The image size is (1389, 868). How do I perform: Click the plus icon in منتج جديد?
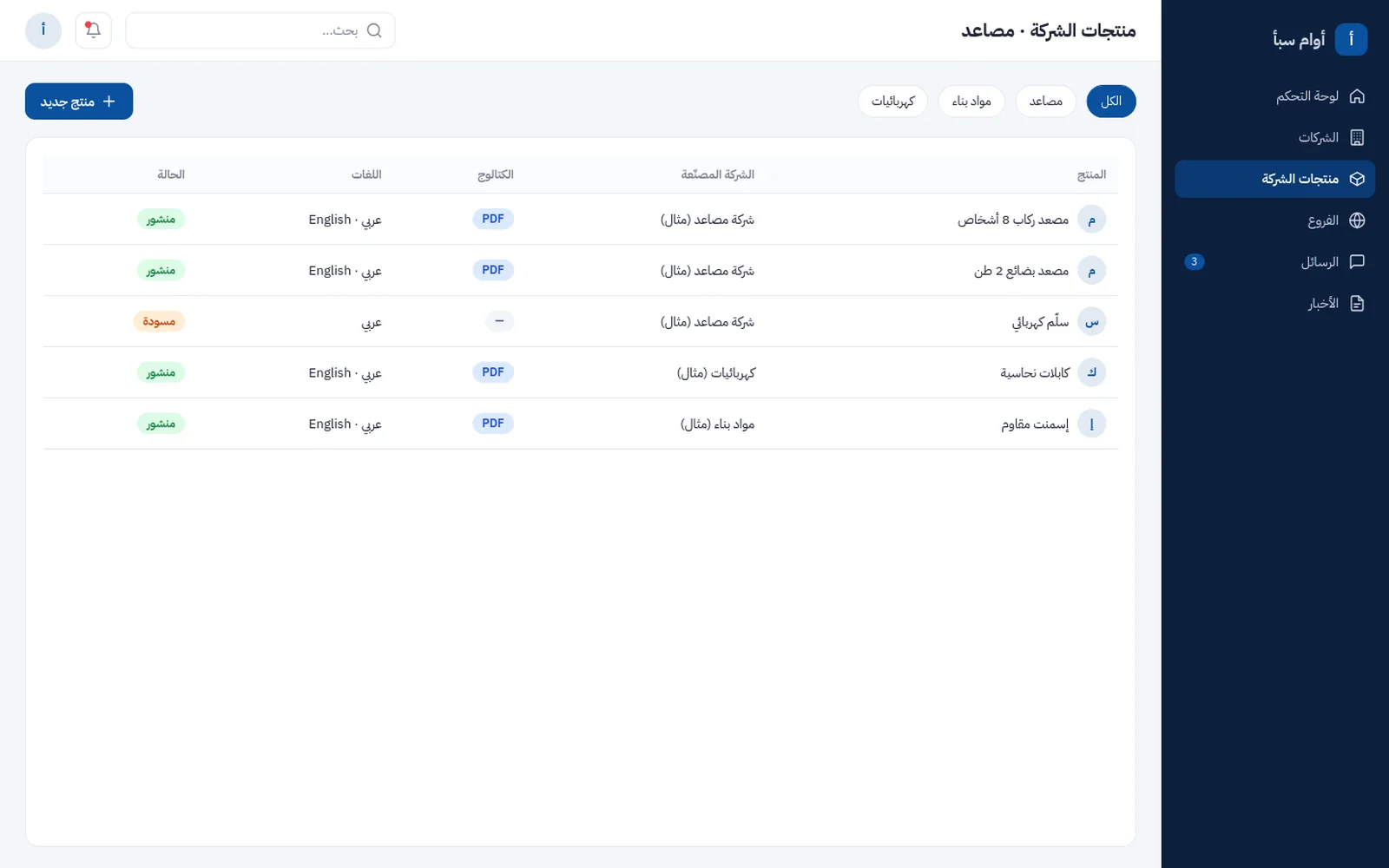point(109,102)
